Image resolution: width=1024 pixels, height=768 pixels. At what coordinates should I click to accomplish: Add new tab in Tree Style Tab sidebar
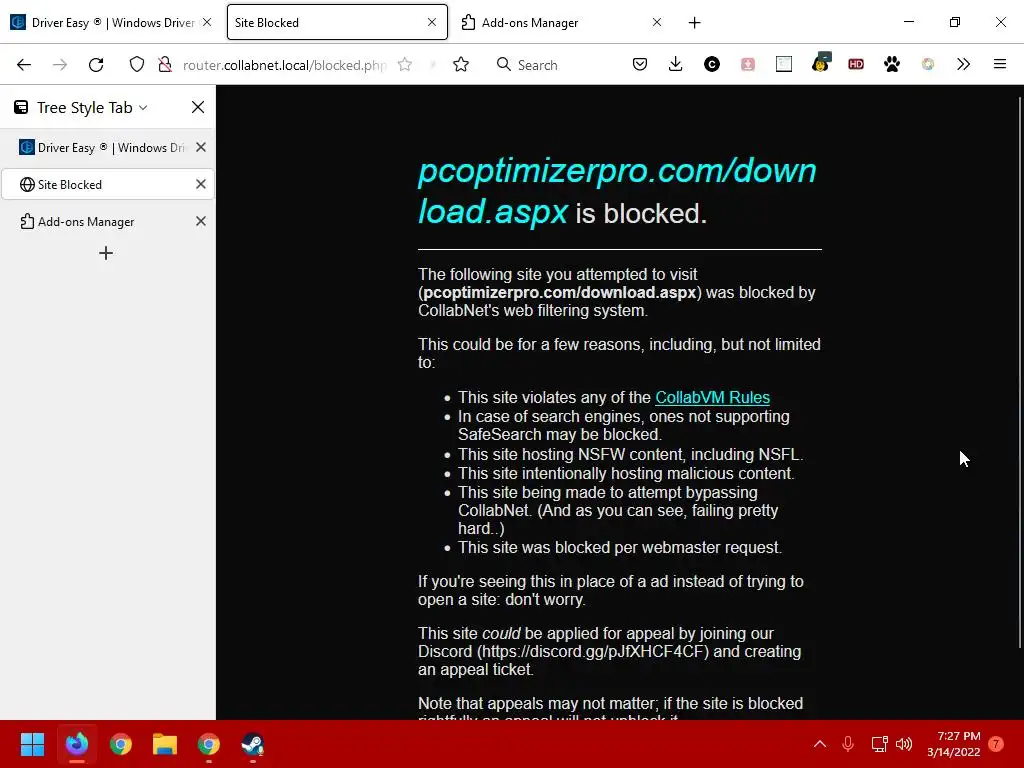106,253
